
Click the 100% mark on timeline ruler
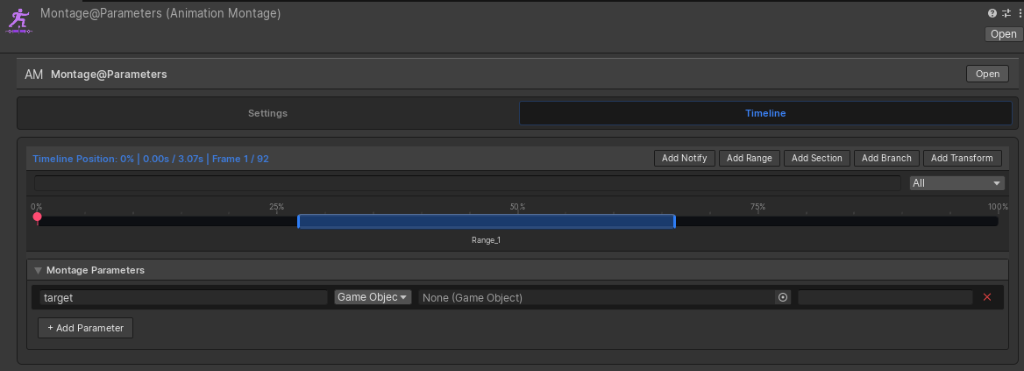(x=997, y=207)
